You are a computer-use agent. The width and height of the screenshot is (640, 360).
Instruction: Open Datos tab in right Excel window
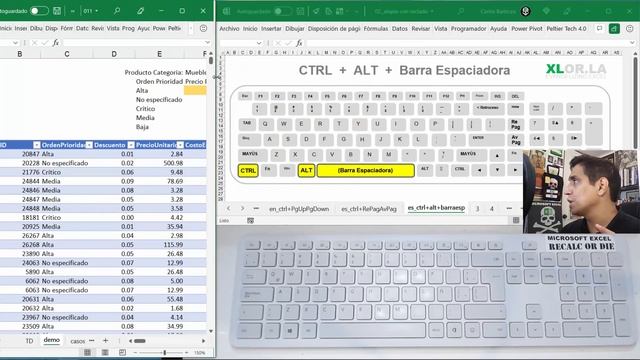point(400,29)
